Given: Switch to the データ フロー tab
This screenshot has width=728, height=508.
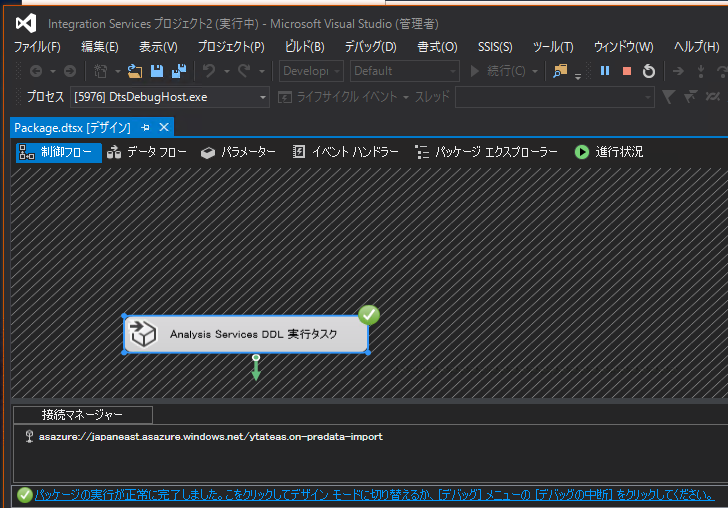Looking at the screenshot, I should [x=147, y=152].
